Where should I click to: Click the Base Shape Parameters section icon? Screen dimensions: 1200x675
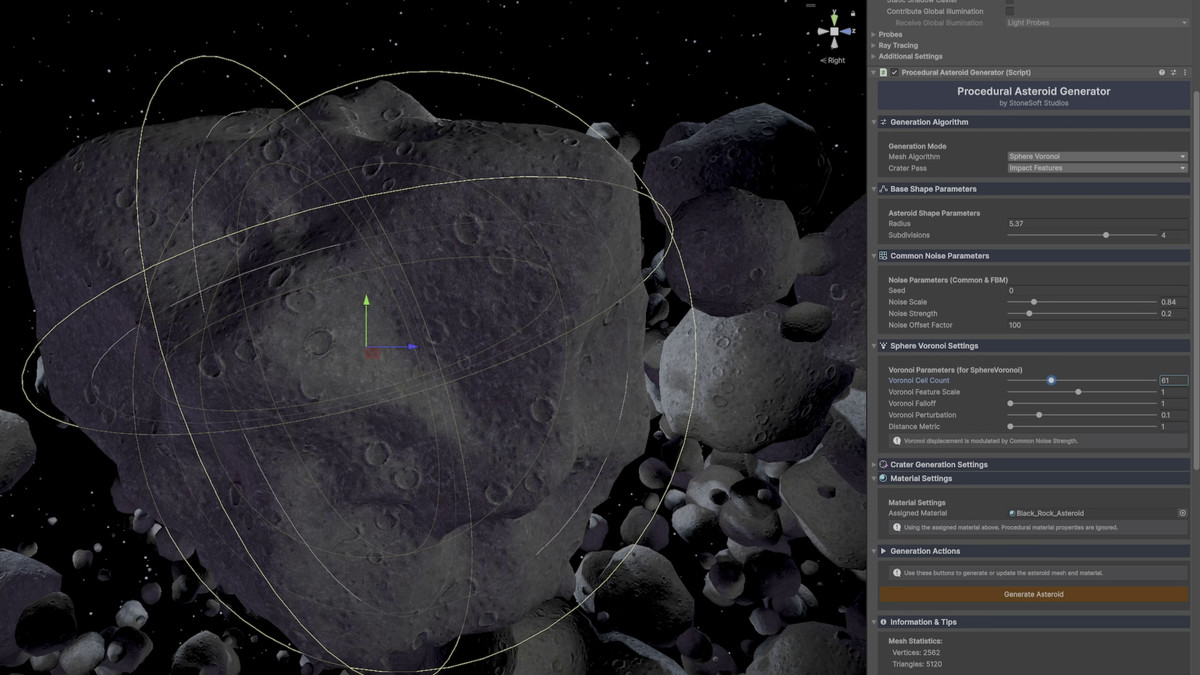(x=884, y=189)
